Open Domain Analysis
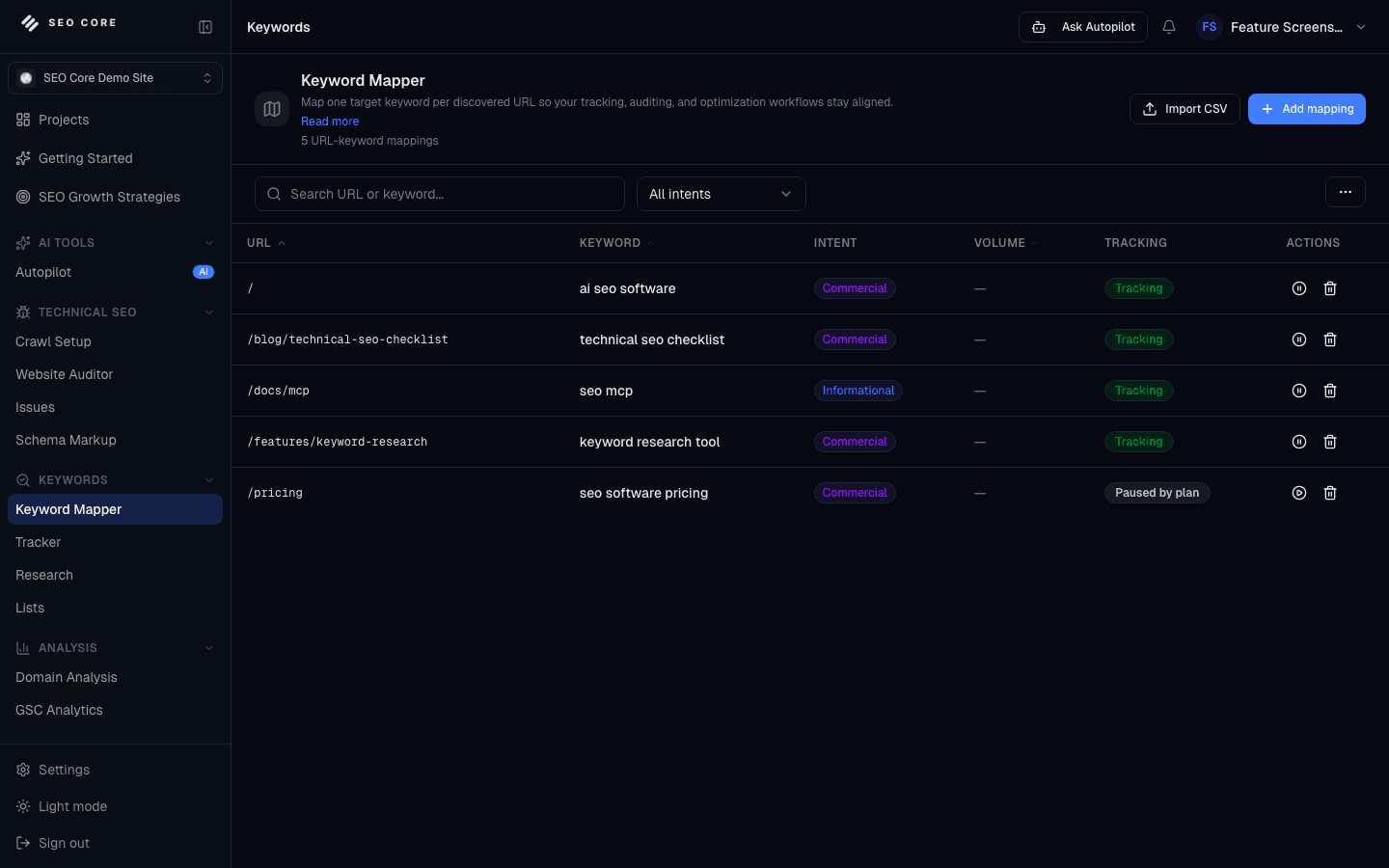Viewport: 1389px width, 868px height. point(115,677)
